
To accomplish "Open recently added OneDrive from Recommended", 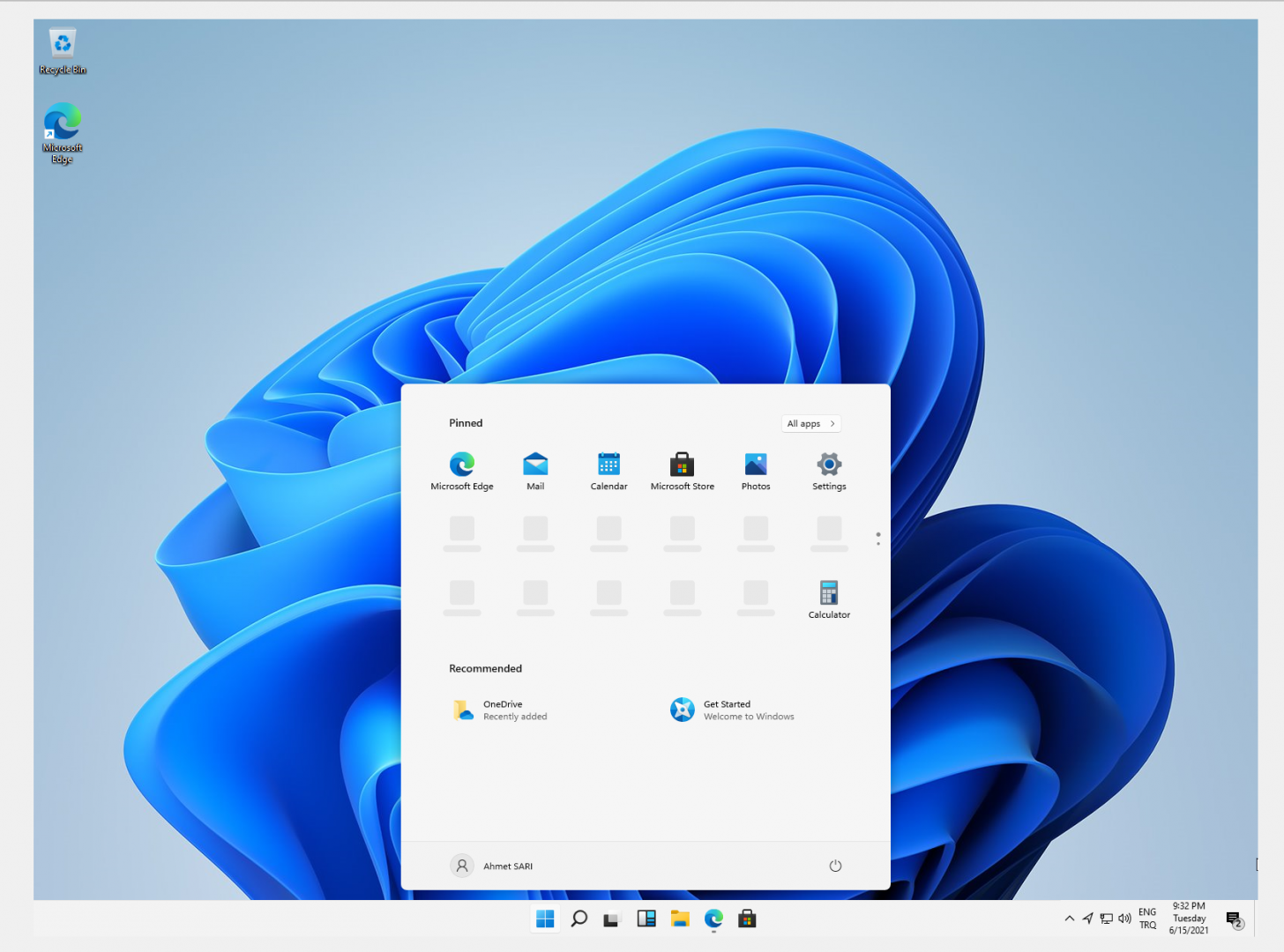I will point(500,710).
